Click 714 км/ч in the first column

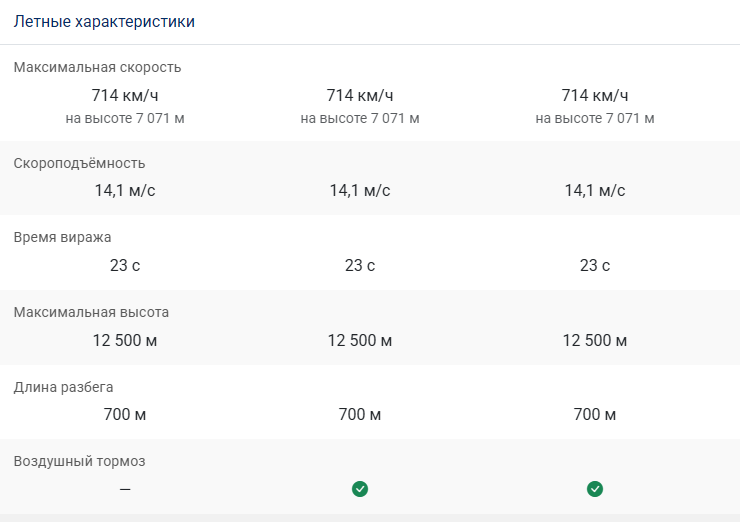[125, 95]
